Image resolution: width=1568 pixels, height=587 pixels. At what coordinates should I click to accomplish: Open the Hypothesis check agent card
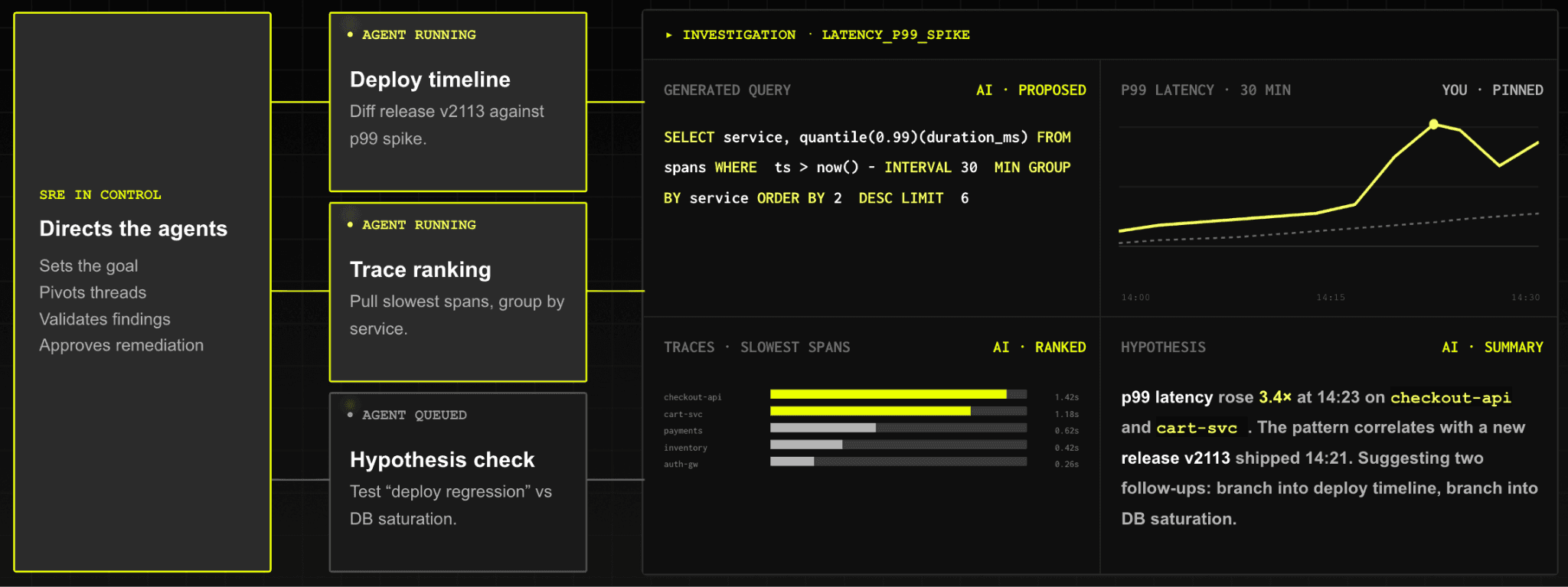coord(458,482)
